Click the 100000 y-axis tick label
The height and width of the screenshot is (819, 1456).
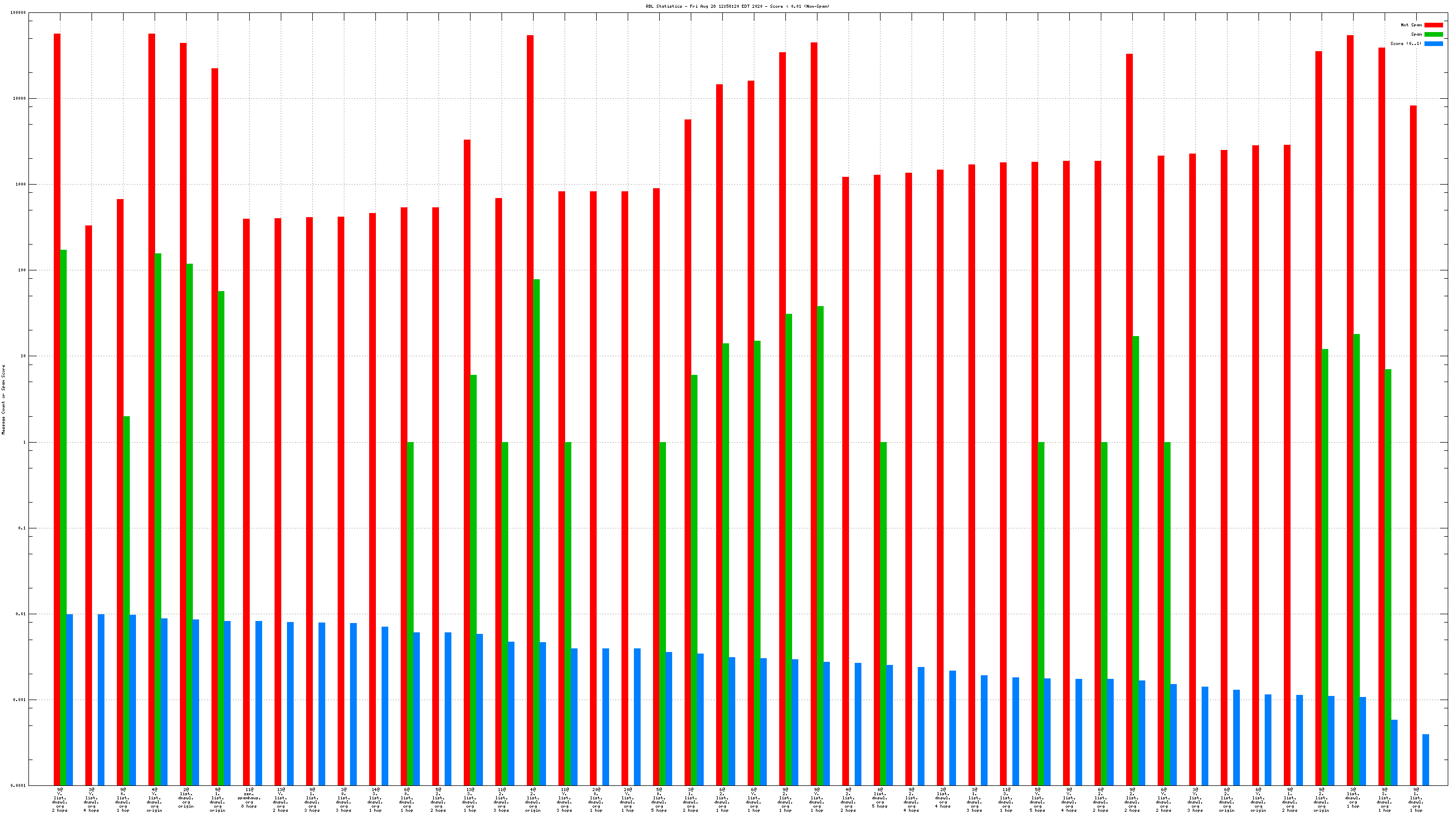18,12
